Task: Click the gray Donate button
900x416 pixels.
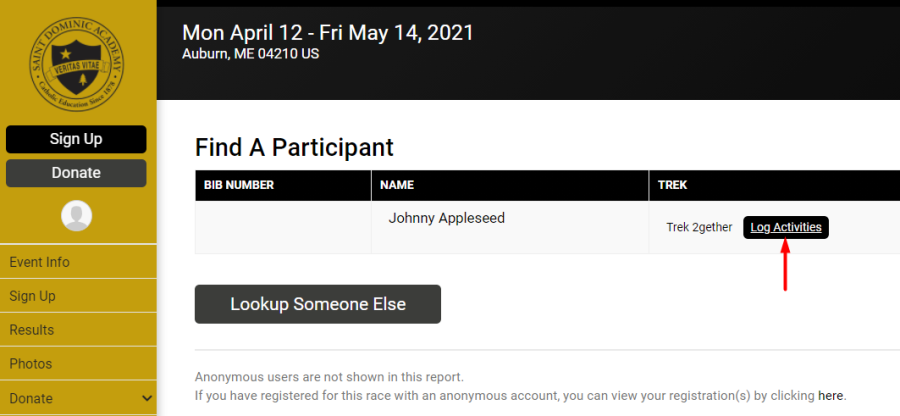Action: [x=76, y=173]
